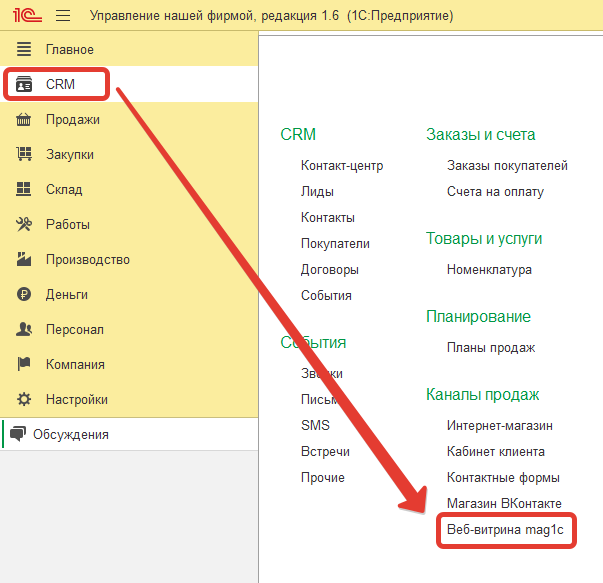Click the Продажи basket icon

pyautogui.click(x=23, y=120)
